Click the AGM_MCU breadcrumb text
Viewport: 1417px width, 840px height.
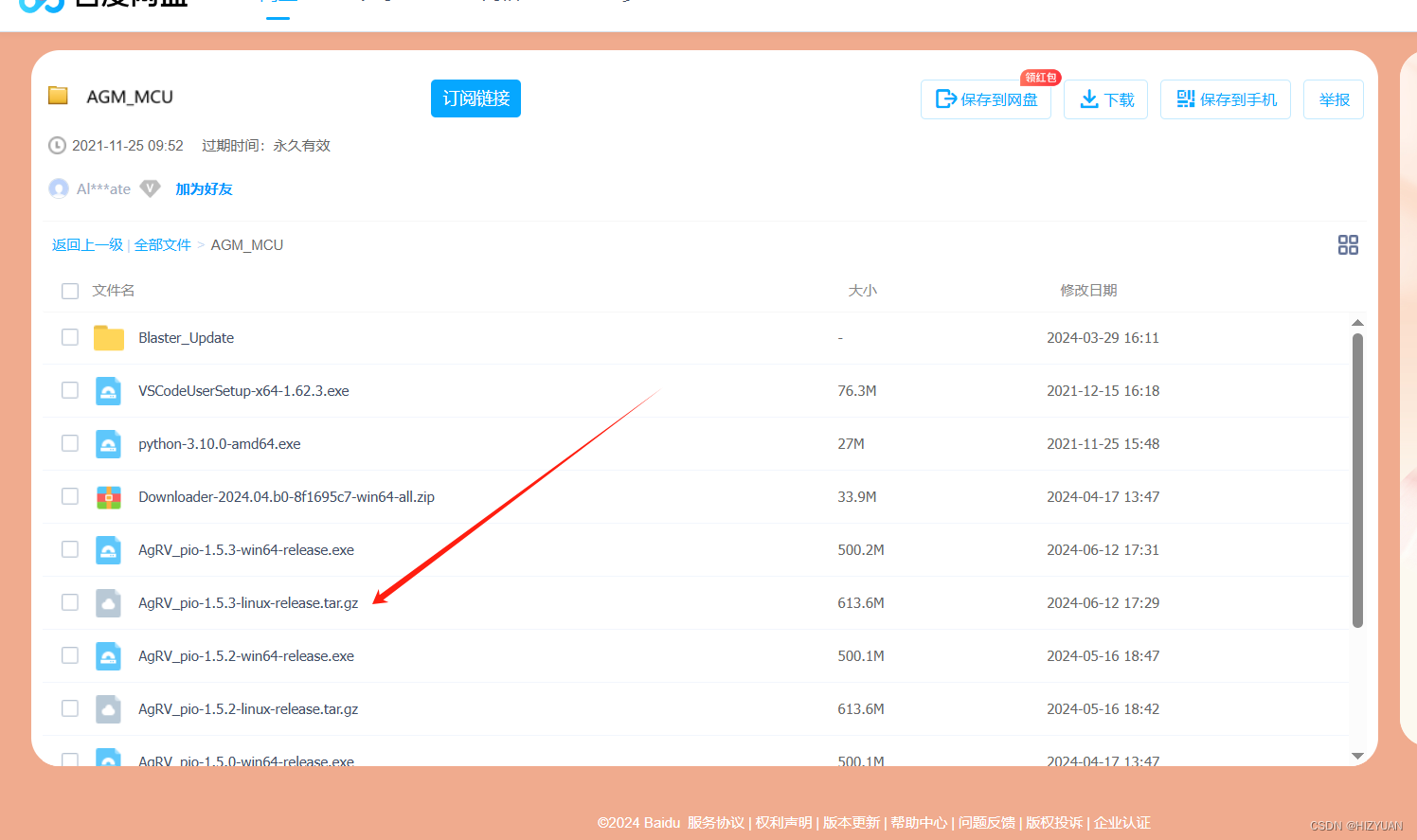(247, 245)
